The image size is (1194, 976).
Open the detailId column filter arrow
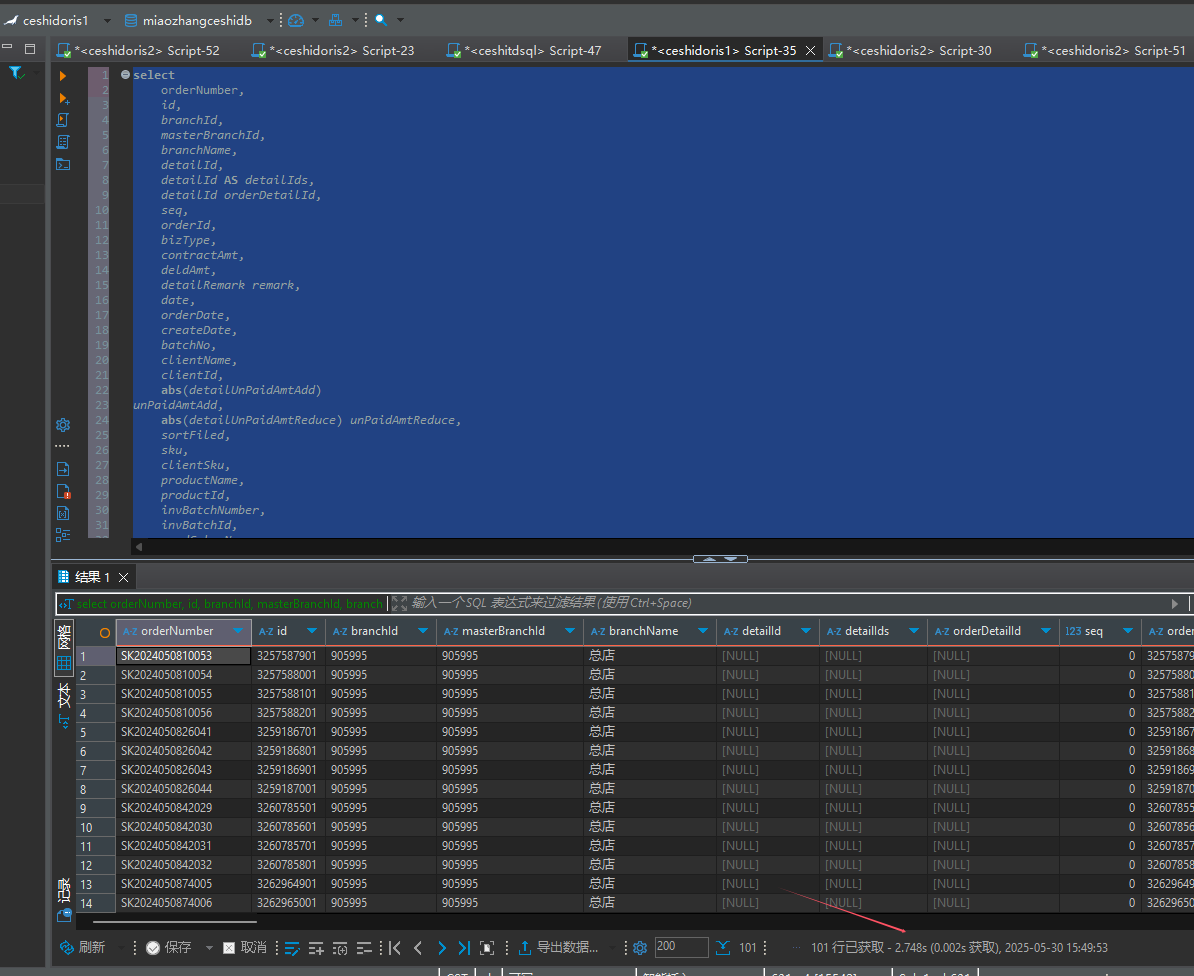pos(806,631)
